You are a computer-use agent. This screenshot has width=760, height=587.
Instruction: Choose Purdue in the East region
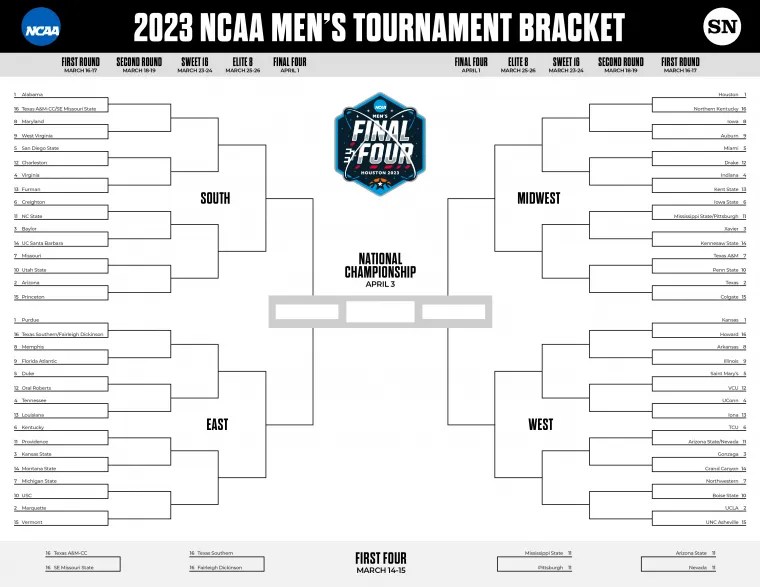(x=31, y=320)
